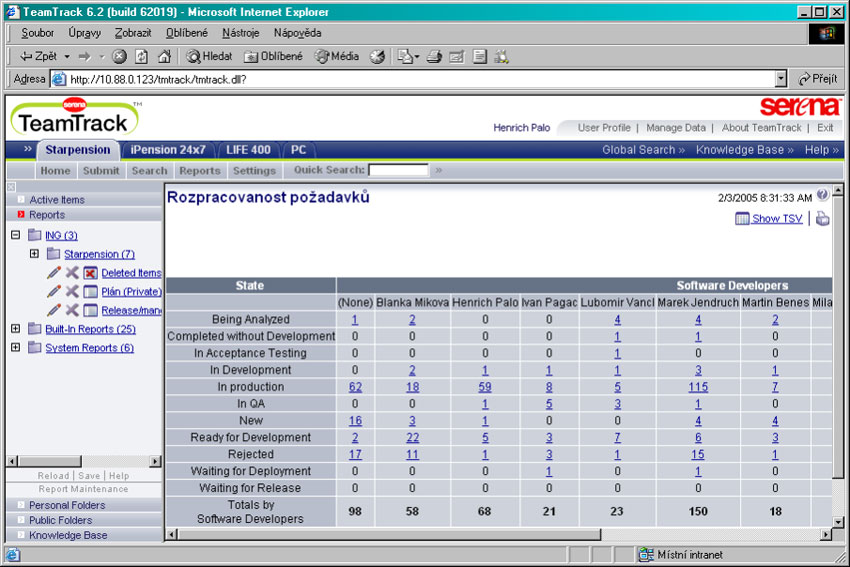Expand the Knowledge Base sidebar section
850x567 pixels.
point(68,535)
